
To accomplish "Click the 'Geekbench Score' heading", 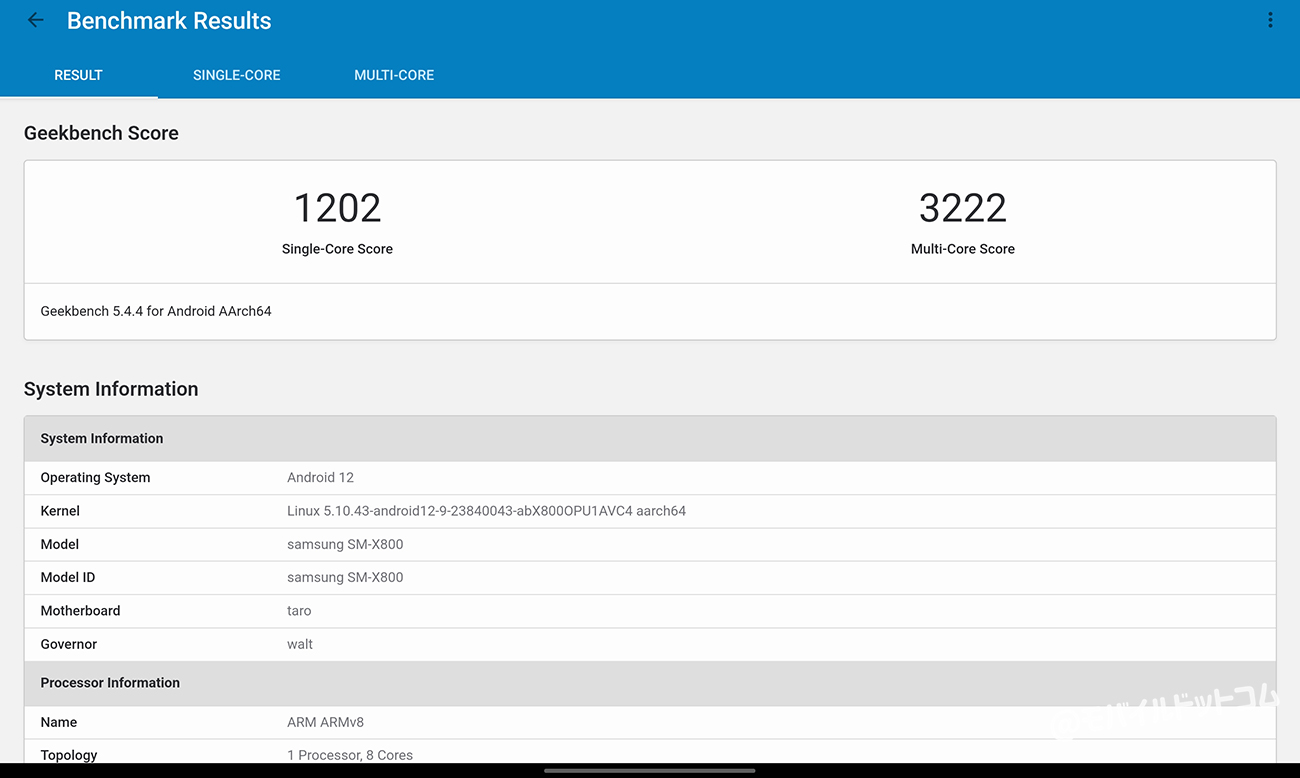I will point(101,133).
